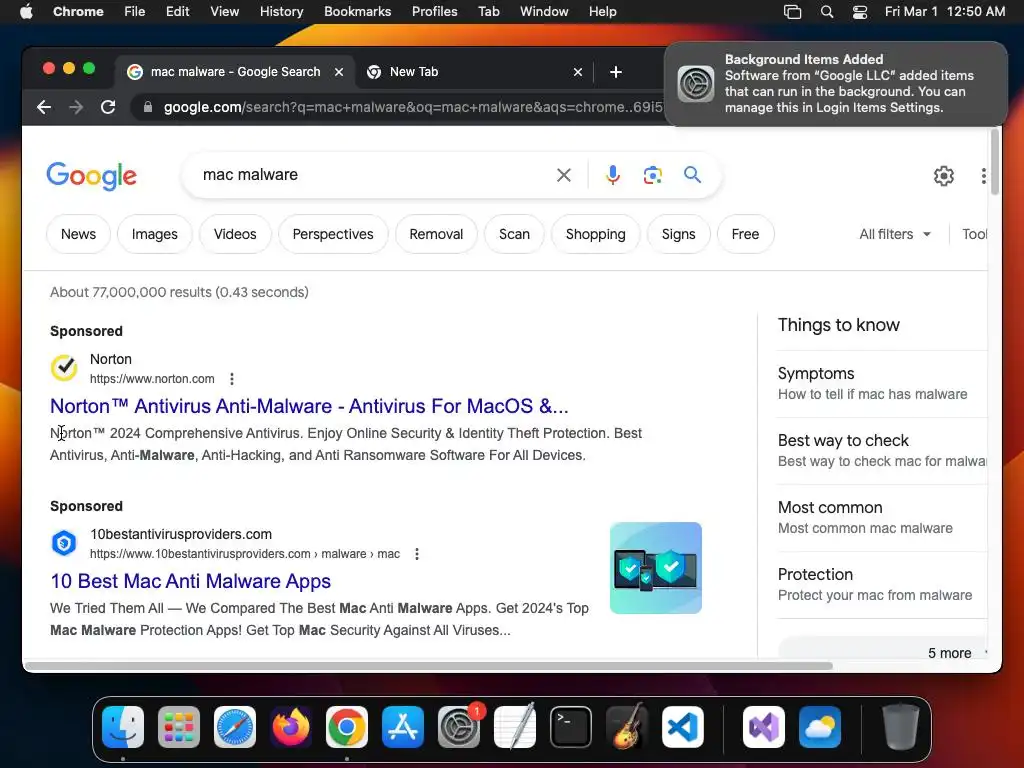The height and width of the screenshot is (768, 1024).
Task: Click the antivirus devices ad thumbnail
Action: tap(656, 568)
